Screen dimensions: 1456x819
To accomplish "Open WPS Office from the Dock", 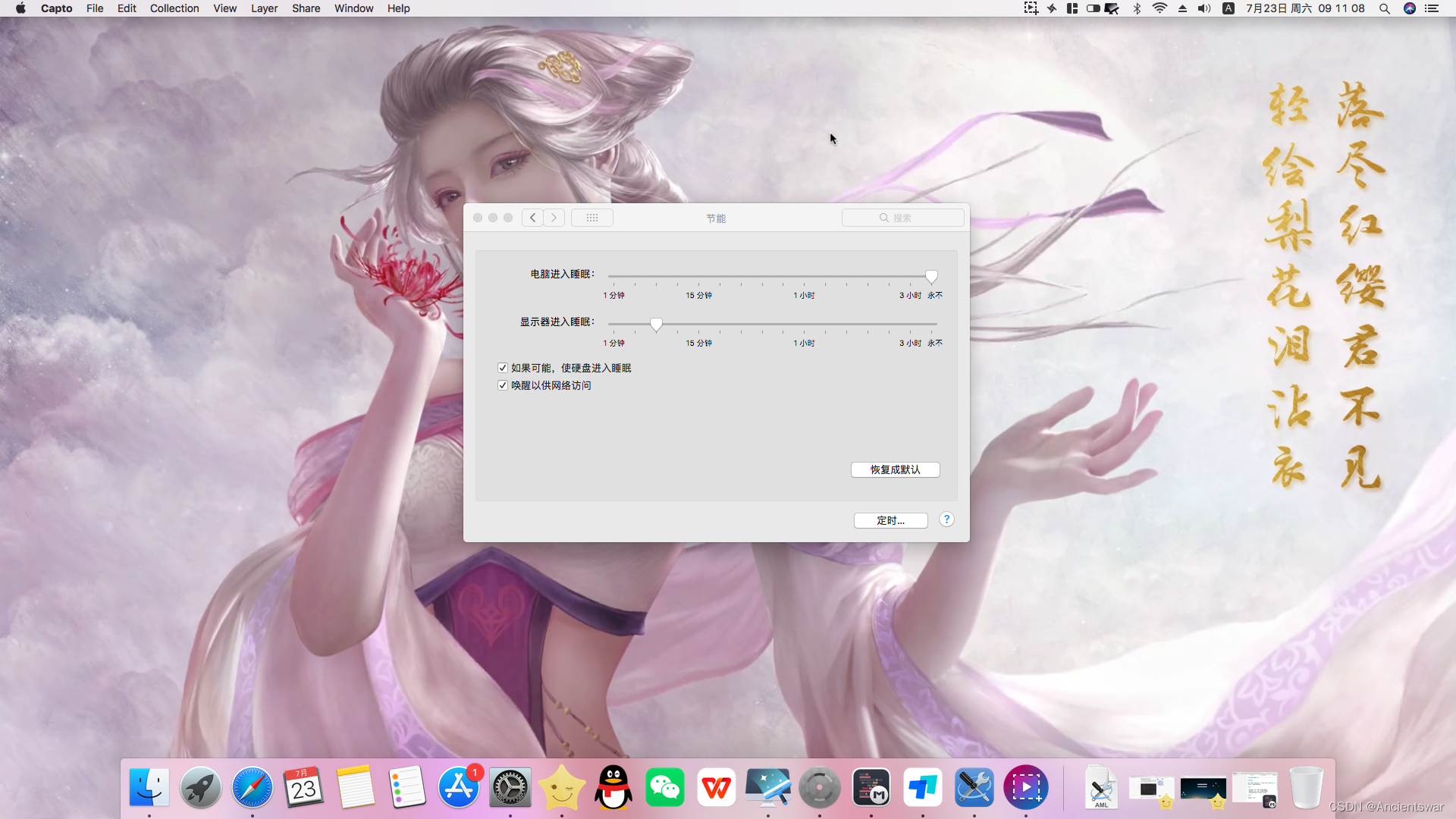I will pyautogui.click(x=716, y=787).
